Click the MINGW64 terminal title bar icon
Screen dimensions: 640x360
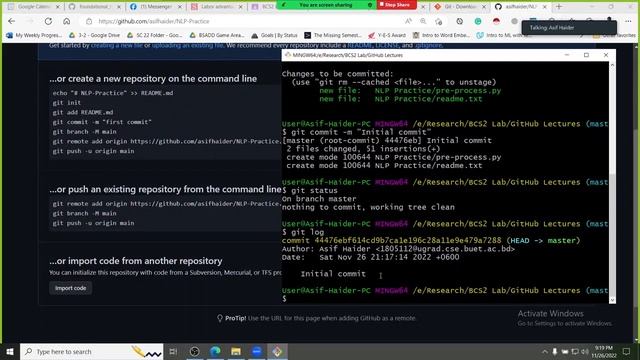point(288,55)
